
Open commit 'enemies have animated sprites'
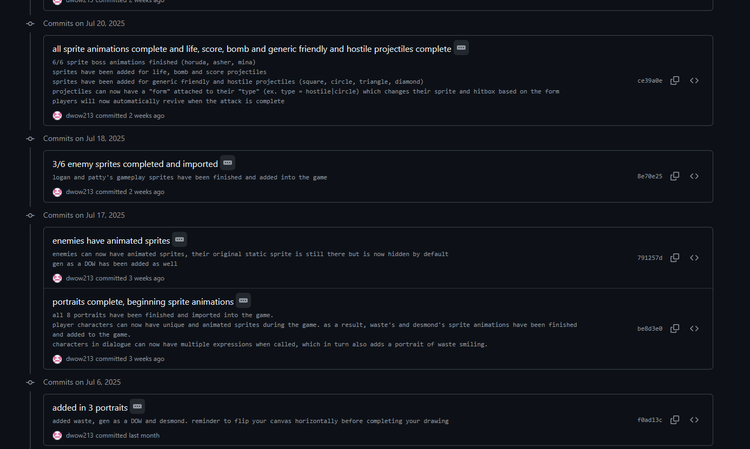pos(111,241)
